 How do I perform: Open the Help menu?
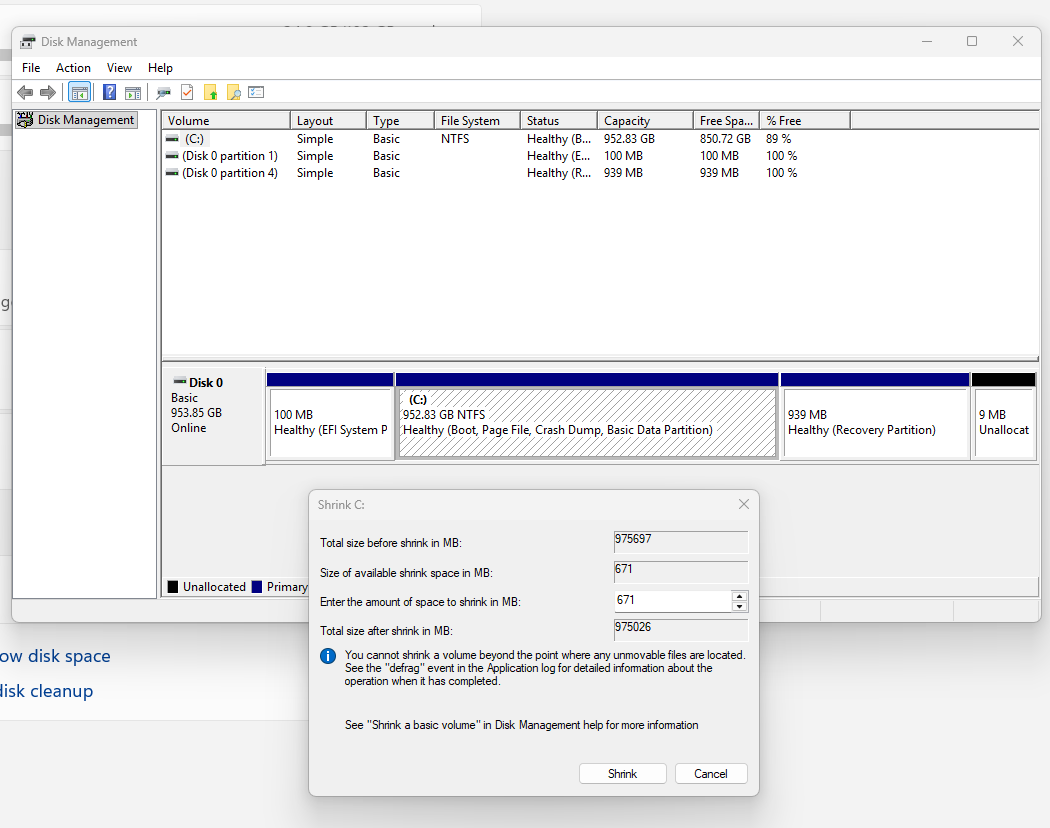(x=160, y=68)
